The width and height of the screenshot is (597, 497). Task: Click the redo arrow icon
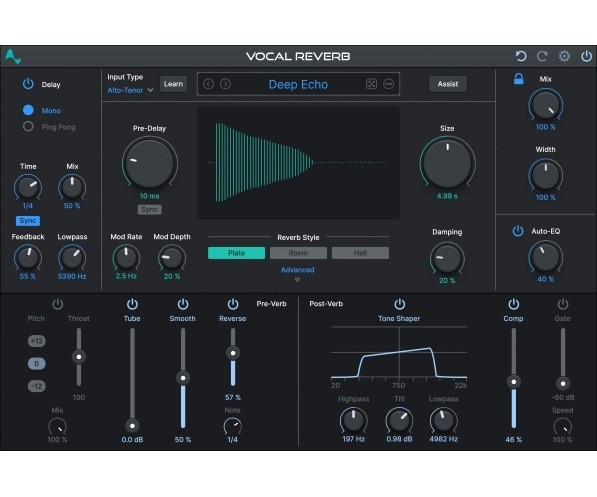542,56
